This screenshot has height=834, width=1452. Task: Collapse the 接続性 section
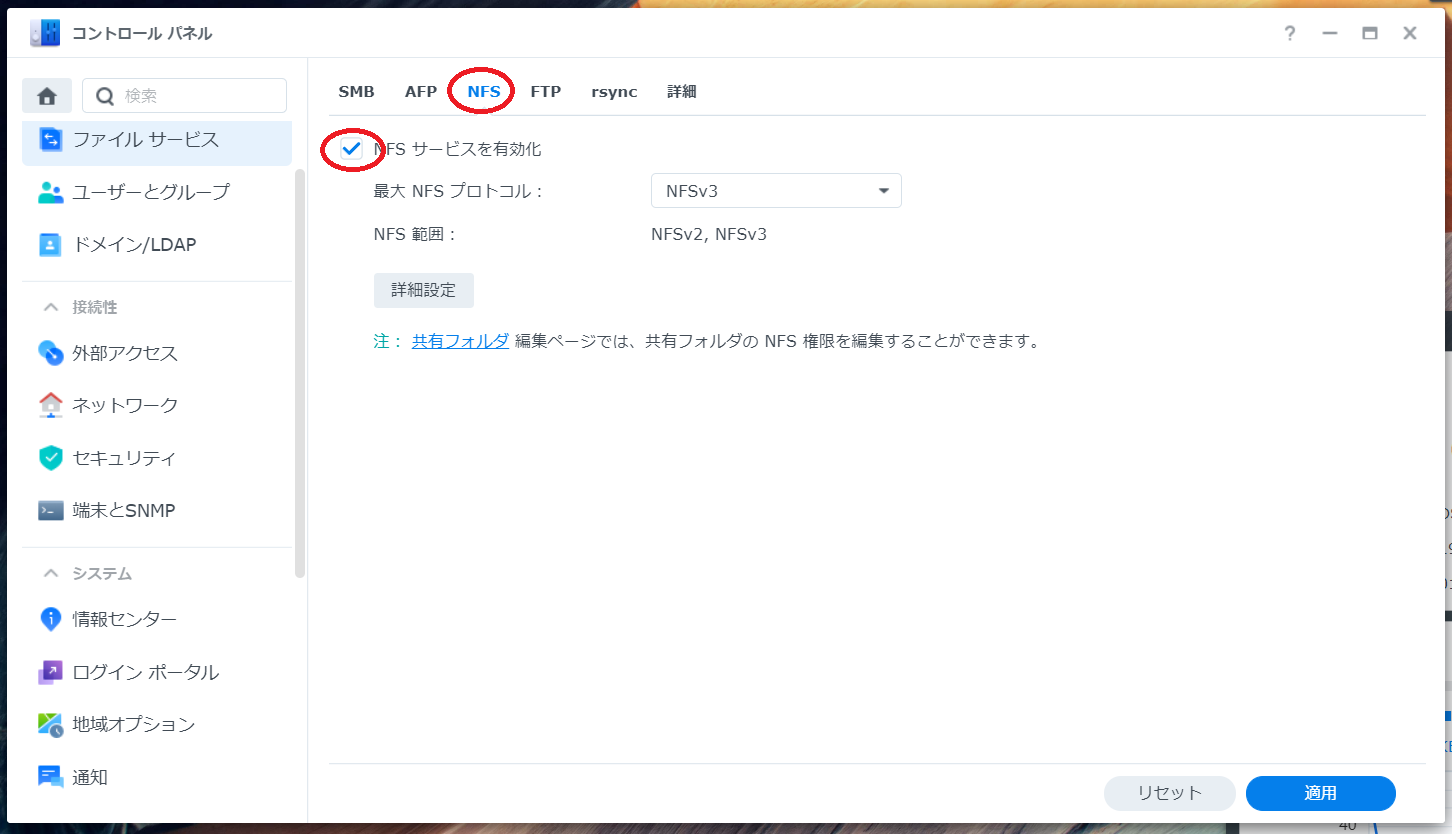point(51,308)
